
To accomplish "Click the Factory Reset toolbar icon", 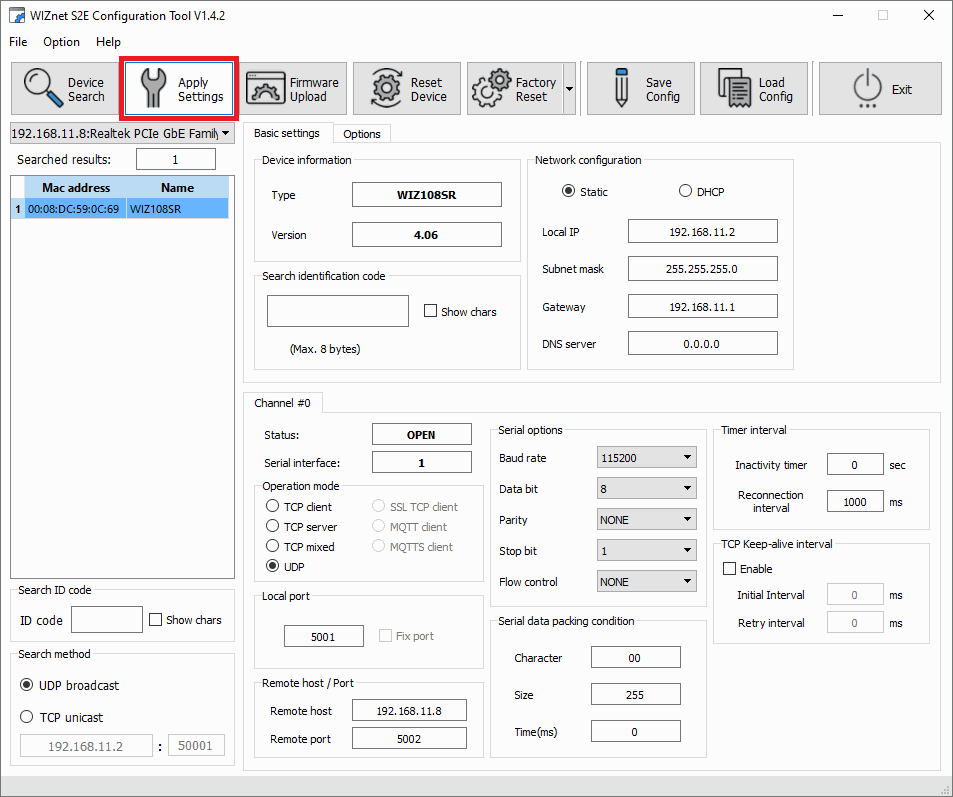I will click(x=490, y=89).
